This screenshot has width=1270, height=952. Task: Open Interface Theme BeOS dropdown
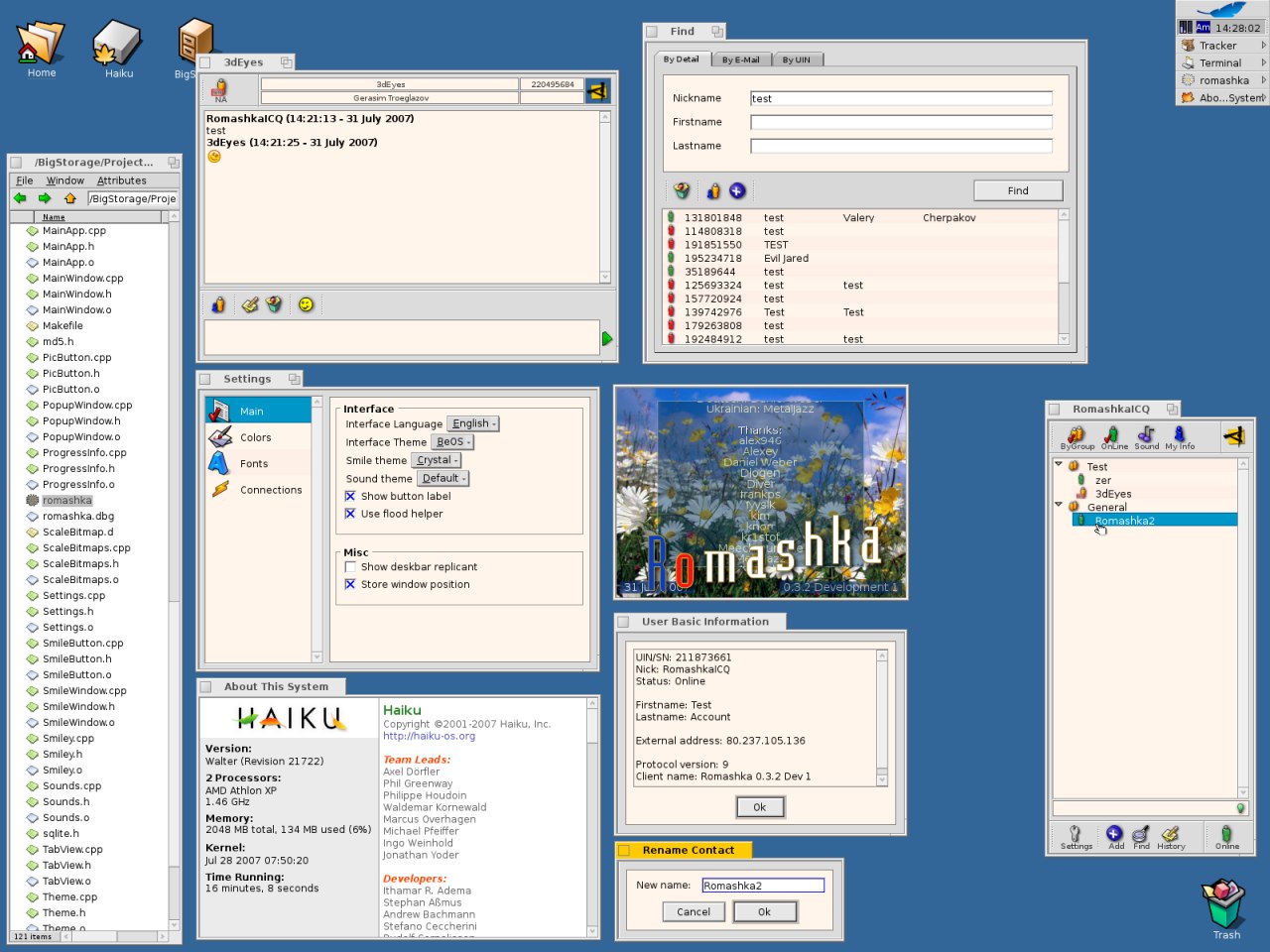pyautogui.click(x=452, y=442)
